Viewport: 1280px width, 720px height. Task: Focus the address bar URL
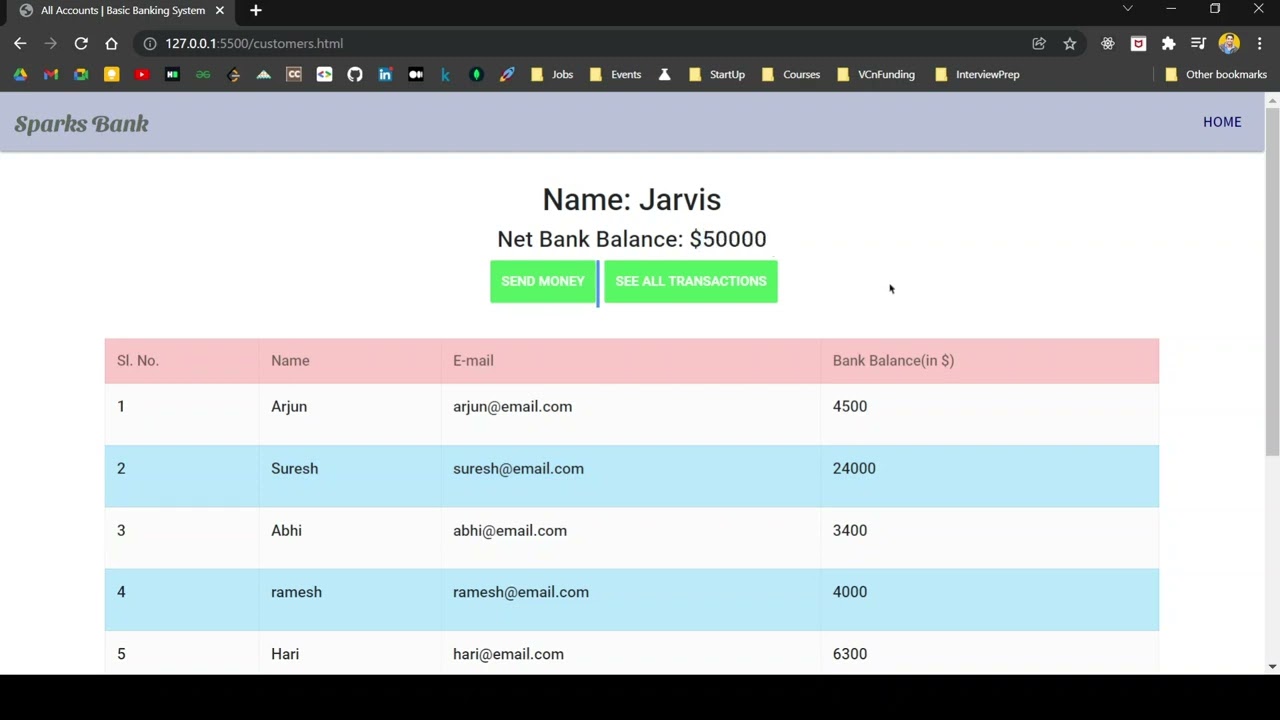254,43
